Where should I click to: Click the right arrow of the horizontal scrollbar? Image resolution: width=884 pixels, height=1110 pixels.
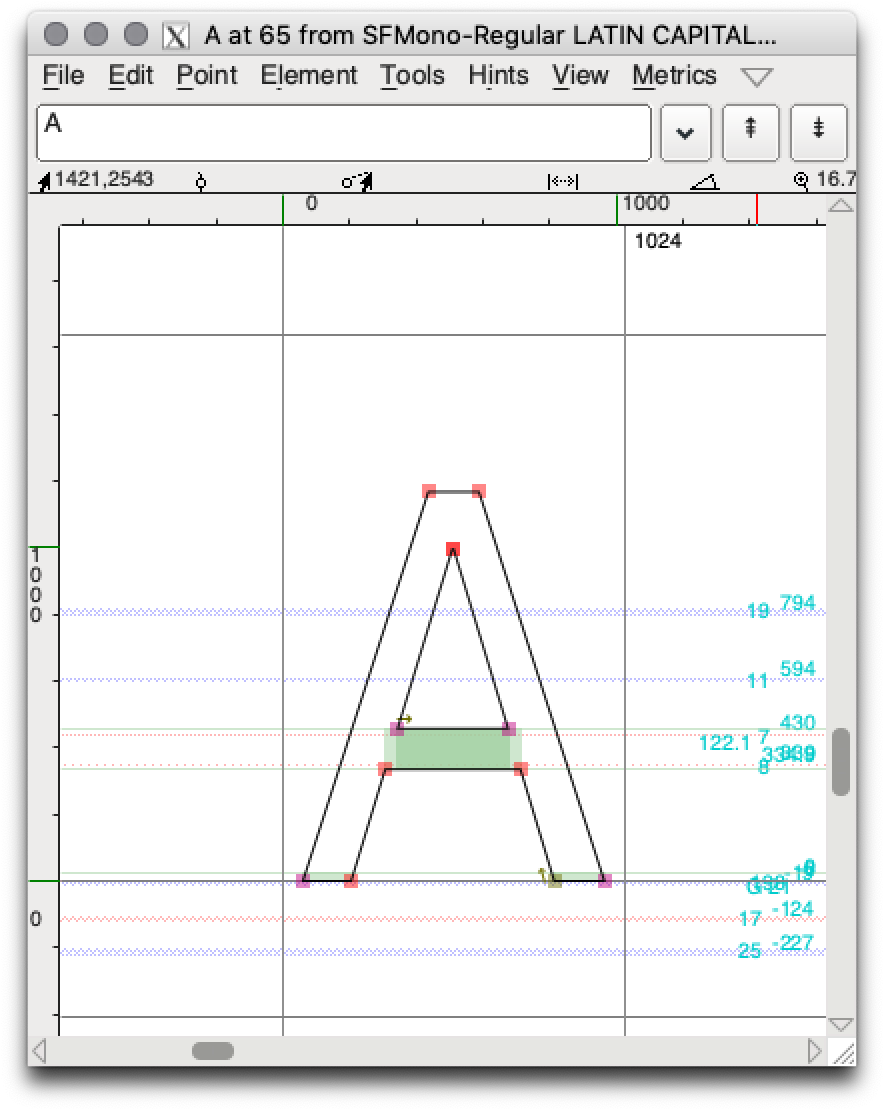[x=816, y=1051]
